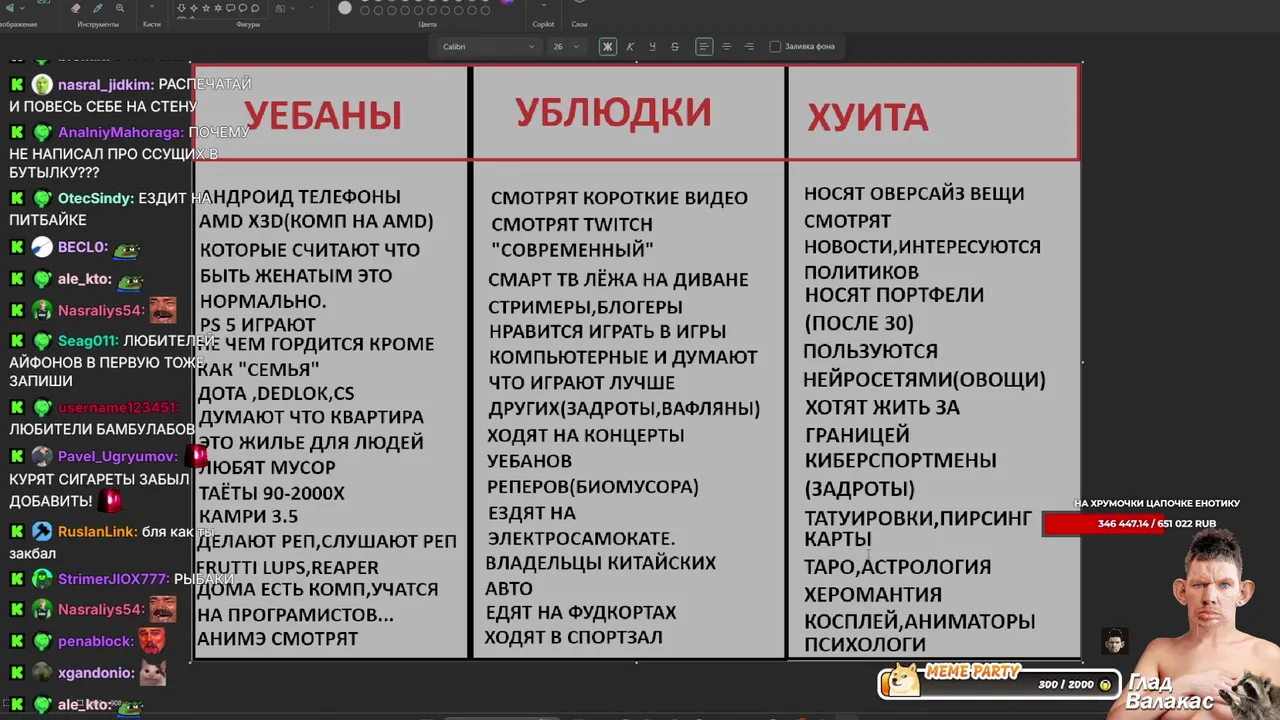Pick the five-point star shape
This screenshot has height=720, width=1280.
(x=206, y=8)
